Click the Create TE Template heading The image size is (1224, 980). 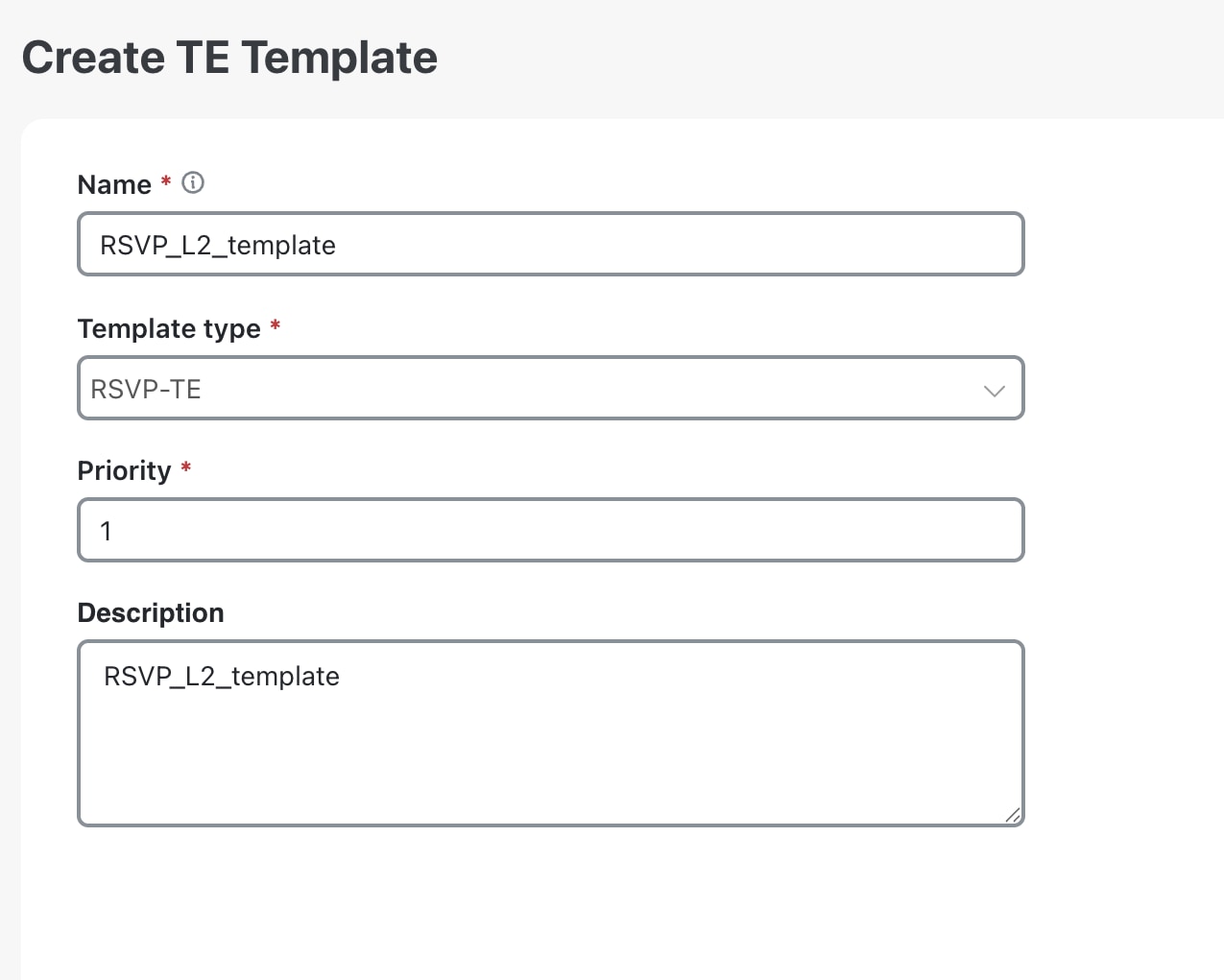pyautogui.click(x=230, y=58)
